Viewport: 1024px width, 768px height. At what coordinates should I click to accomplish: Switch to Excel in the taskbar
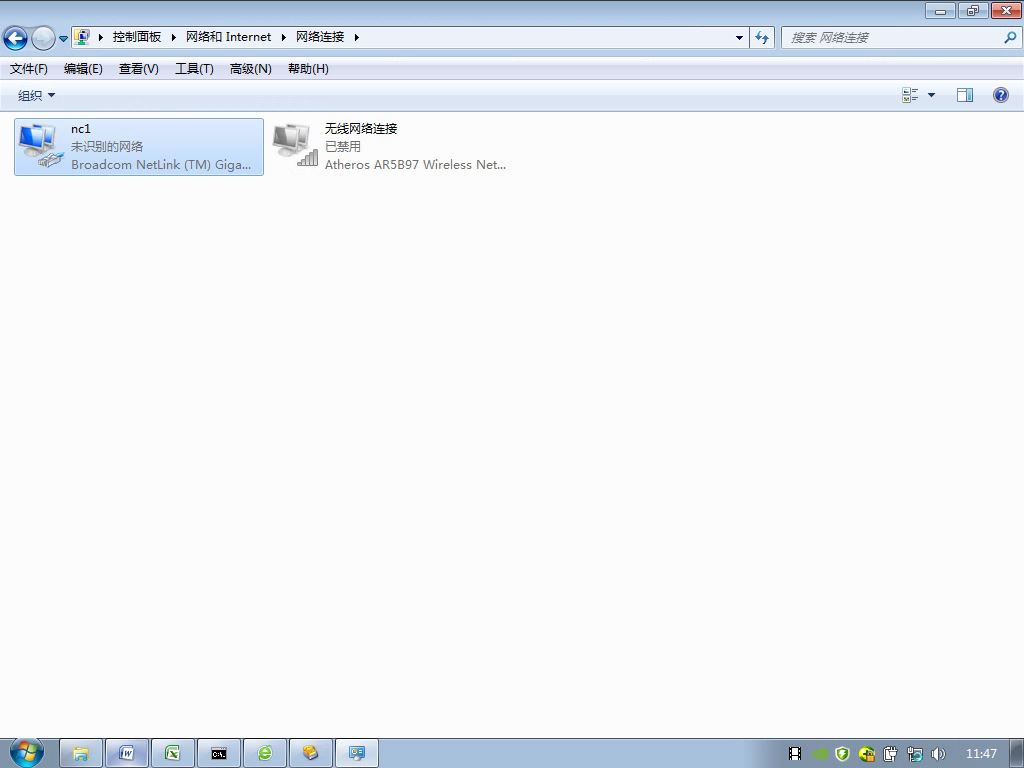[172, 754]
